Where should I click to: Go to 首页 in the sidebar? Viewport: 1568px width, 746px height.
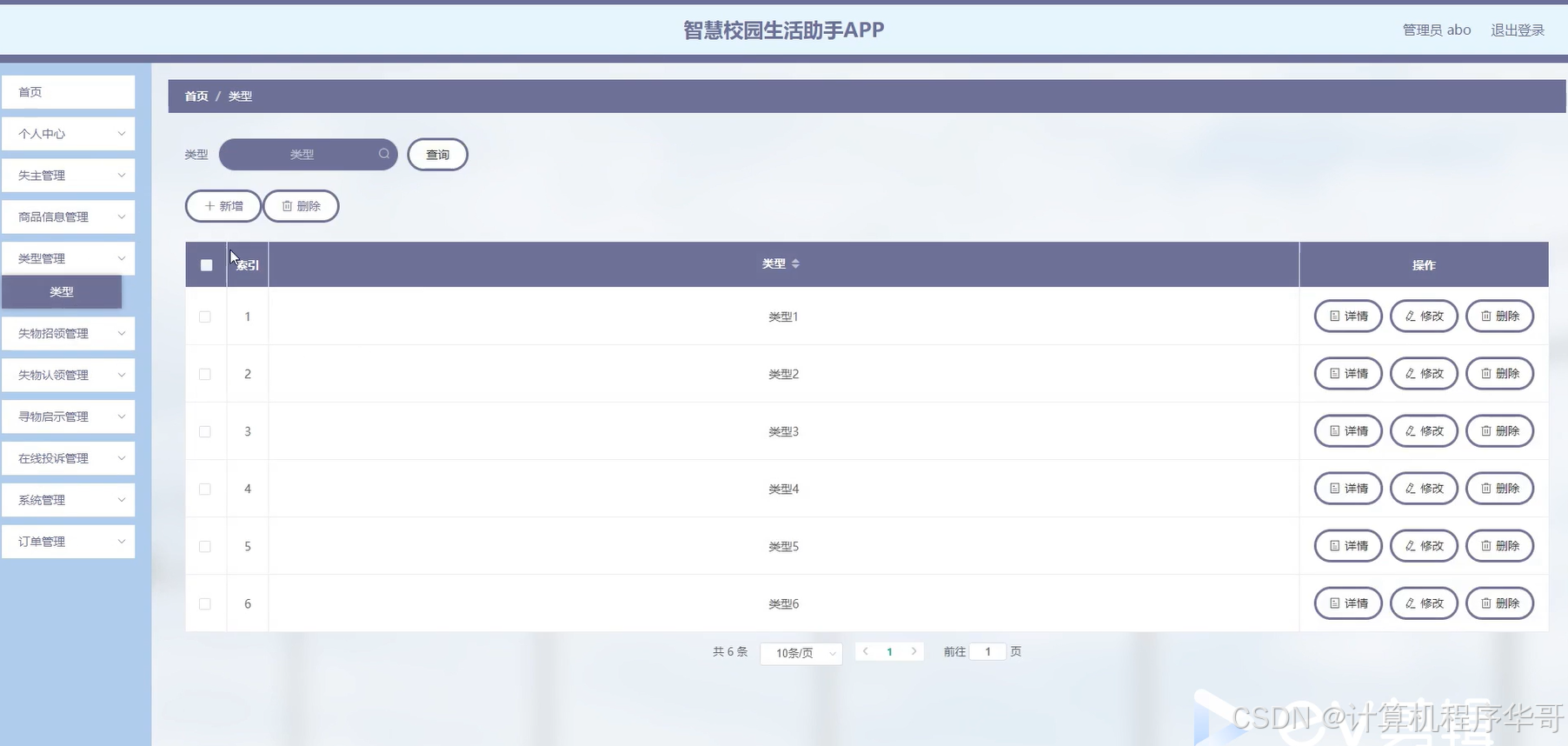69,92
